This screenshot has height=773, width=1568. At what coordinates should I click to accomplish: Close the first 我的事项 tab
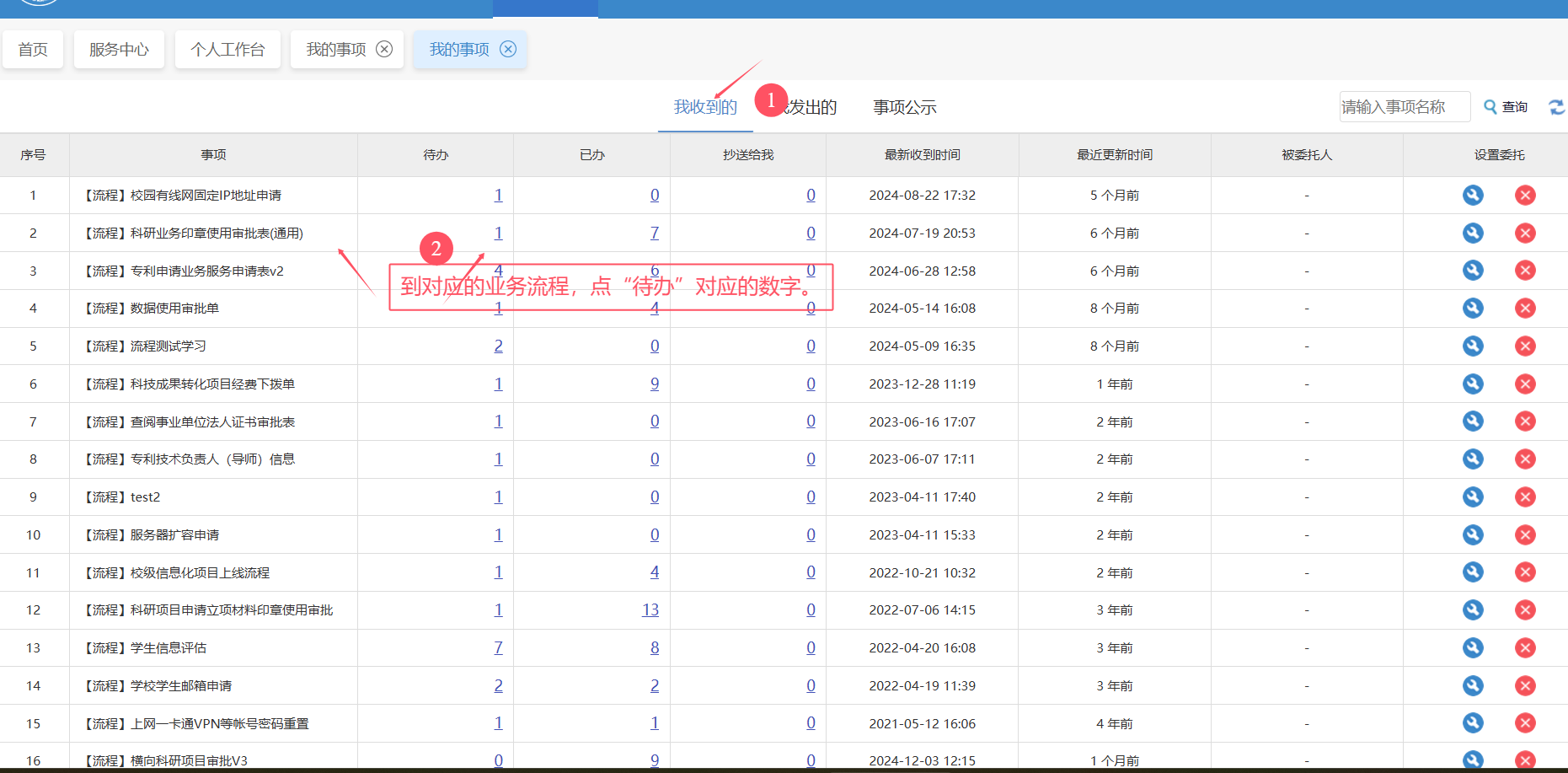pyautogui.click(x=384, y=49)
